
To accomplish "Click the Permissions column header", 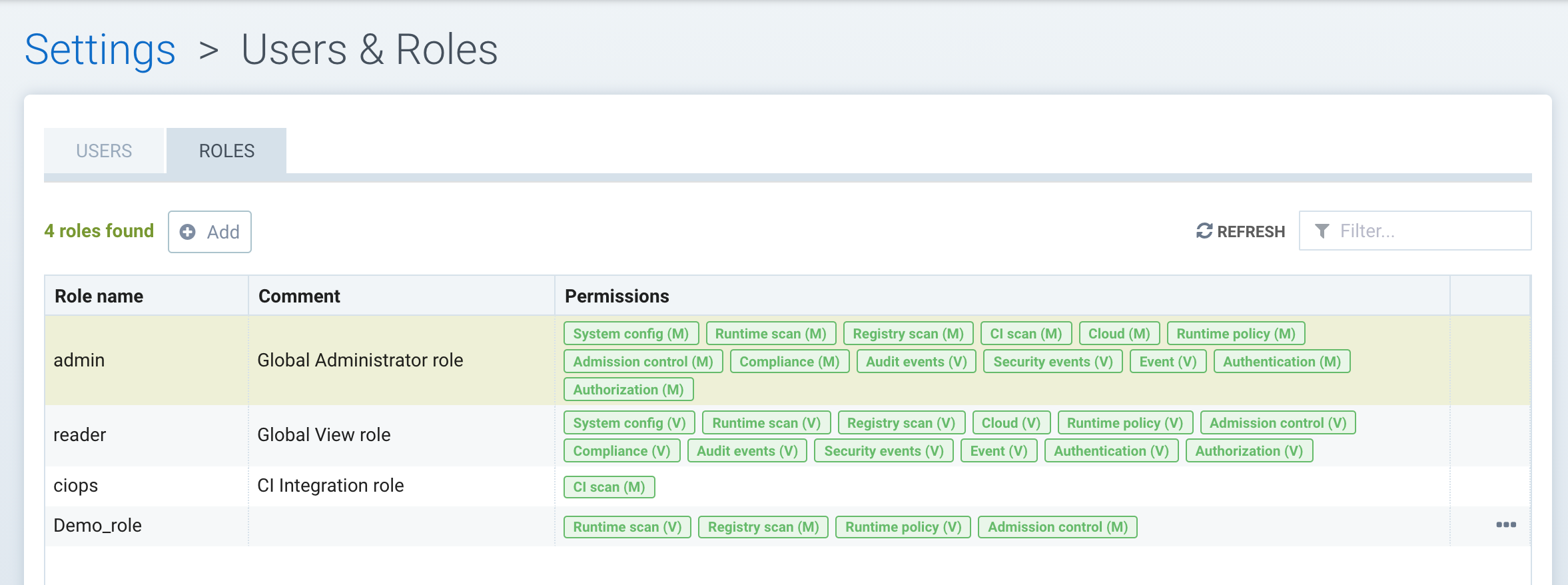I will point(617,296).
